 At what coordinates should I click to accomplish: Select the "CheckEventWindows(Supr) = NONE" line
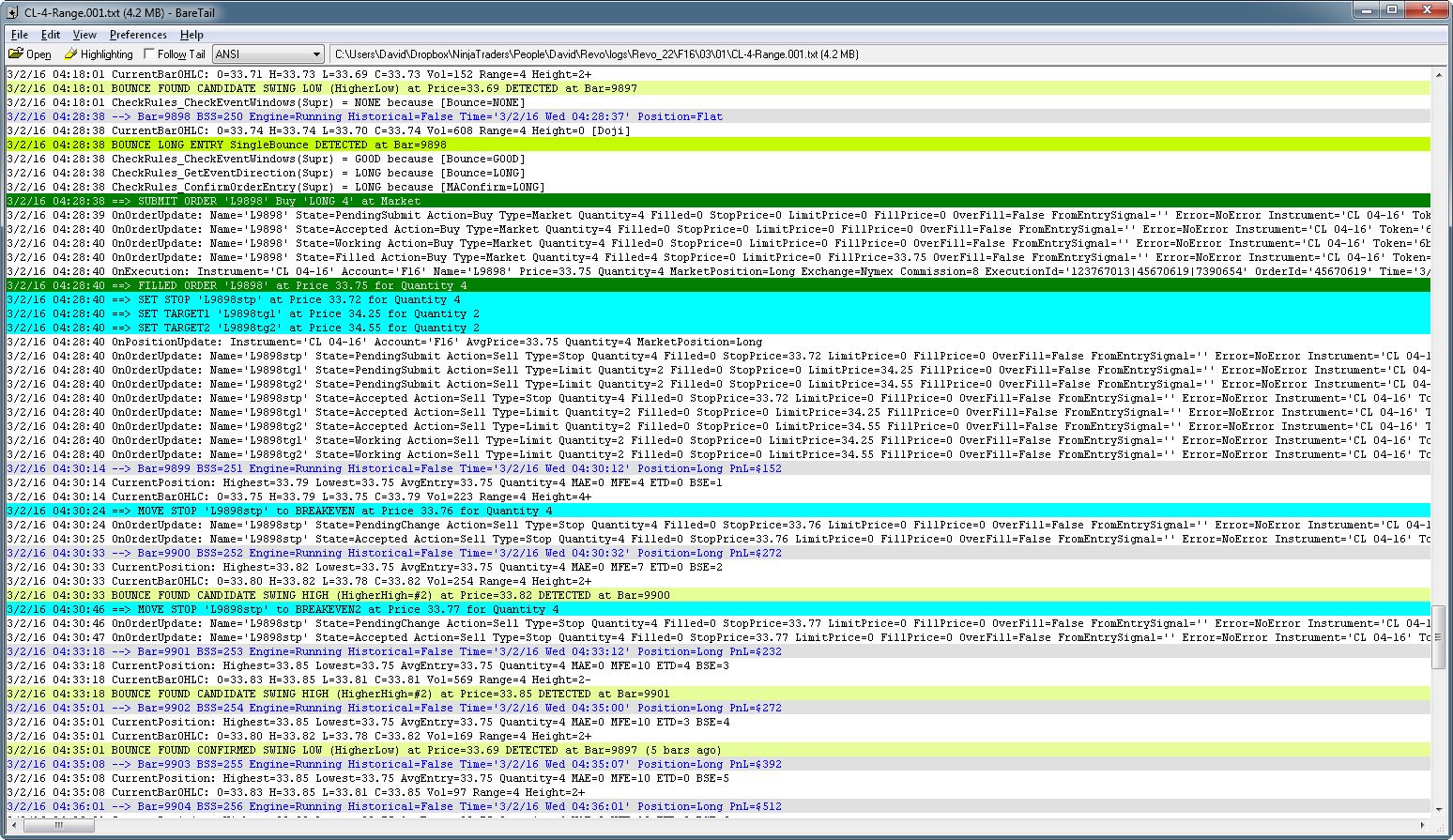click(718, 102)
